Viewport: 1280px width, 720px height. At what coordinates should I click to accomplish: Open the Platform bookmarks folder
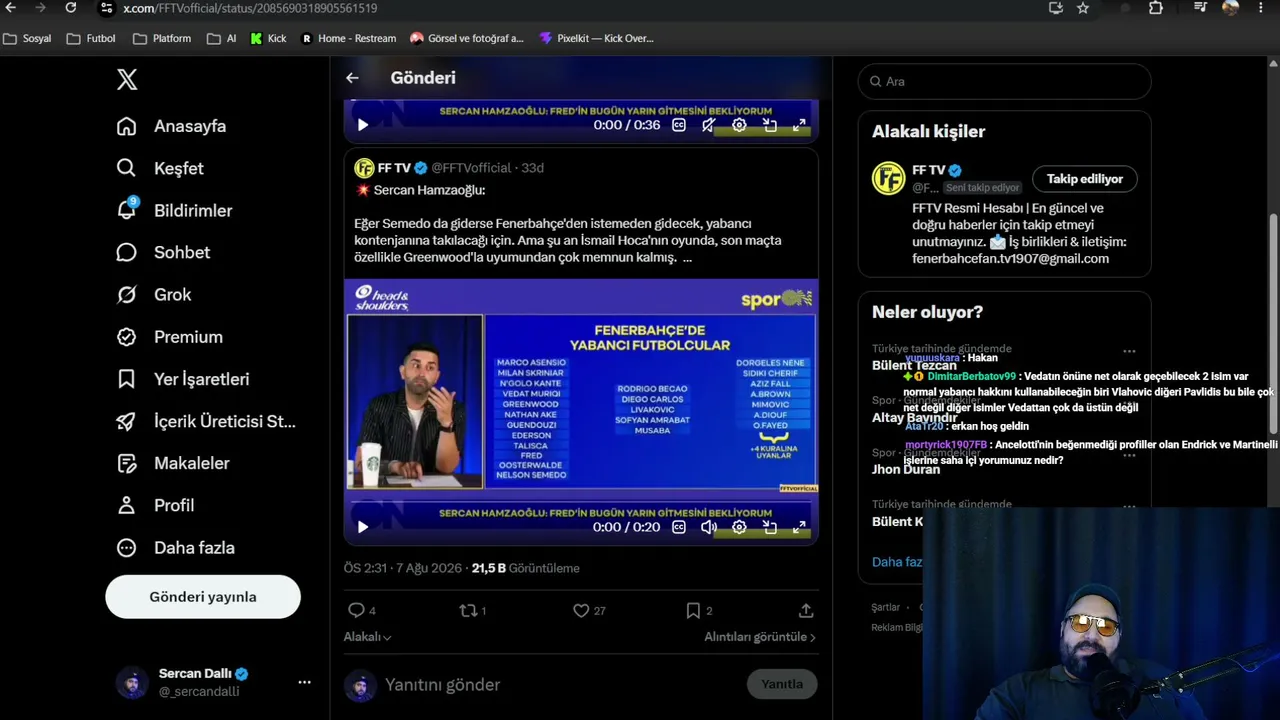point(162,38)
